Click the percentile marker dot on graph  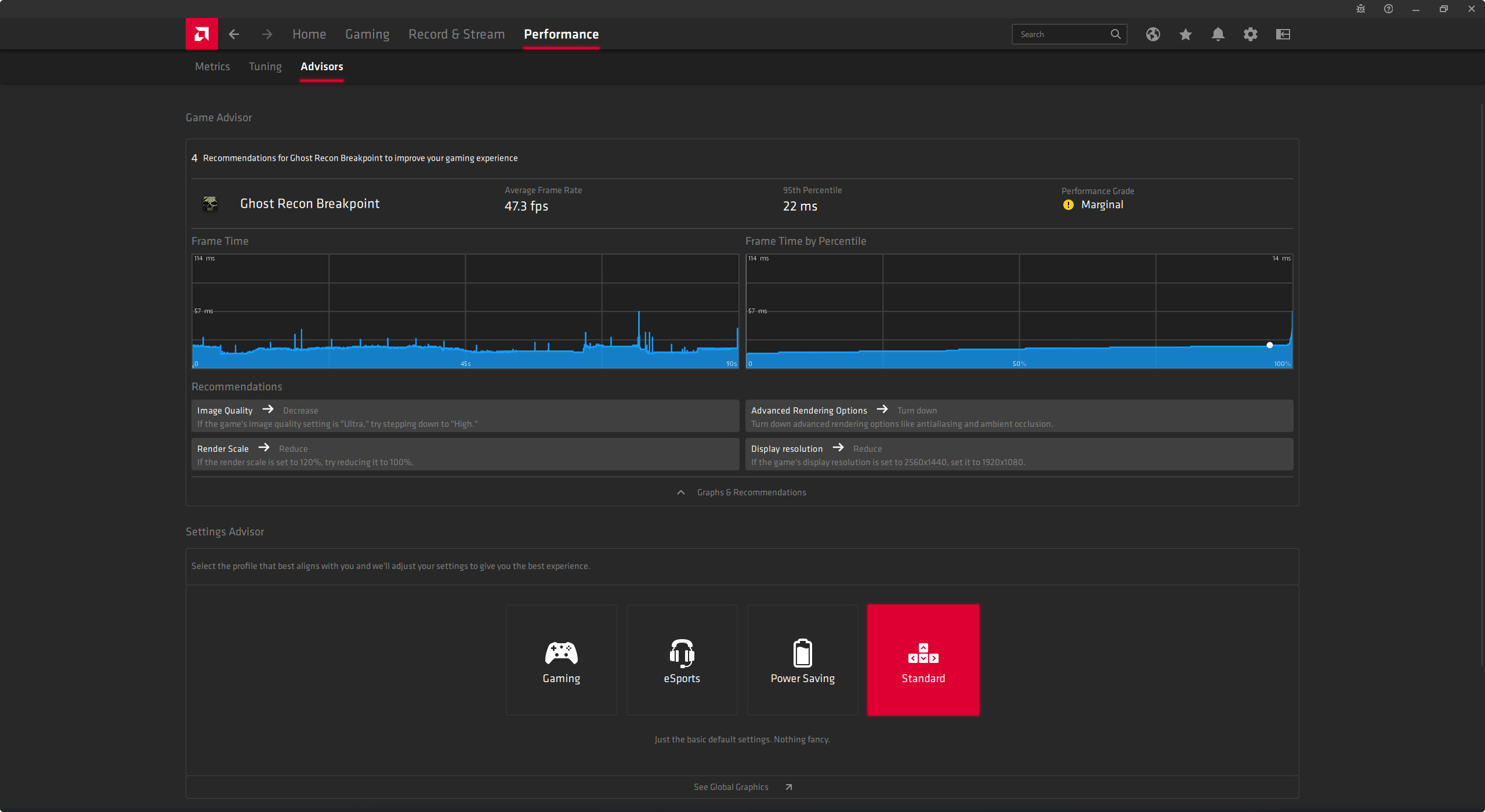pyautogui.click(x=1270, y=345)
